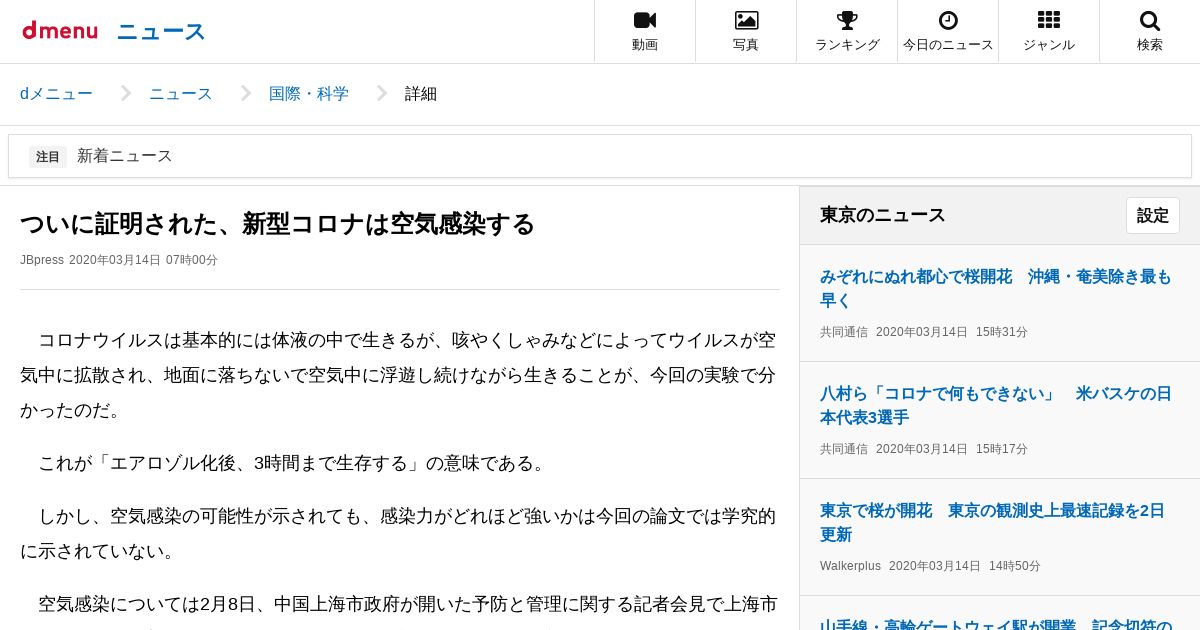Click the 設定 button for Tokyo news
1200x630 pixels.
(1153, 215)
